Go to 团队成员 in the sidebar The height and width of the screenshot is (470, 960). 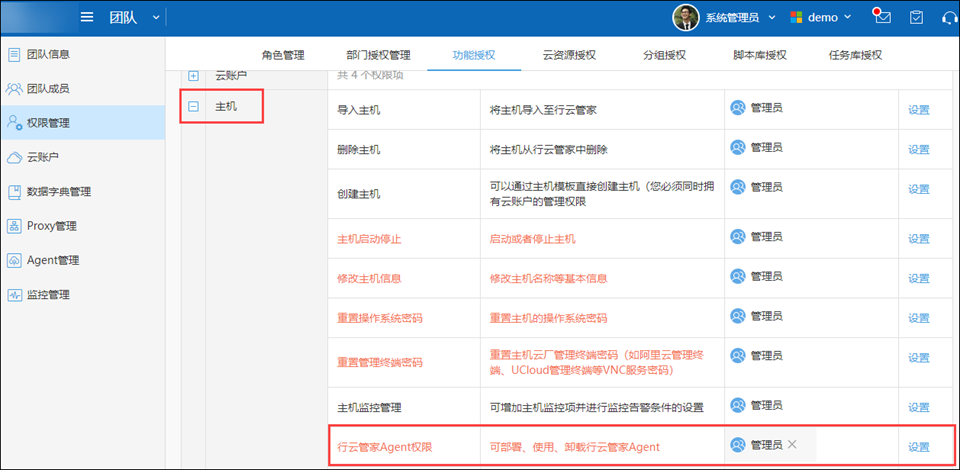pyautogui.click(x=48, y=89)
